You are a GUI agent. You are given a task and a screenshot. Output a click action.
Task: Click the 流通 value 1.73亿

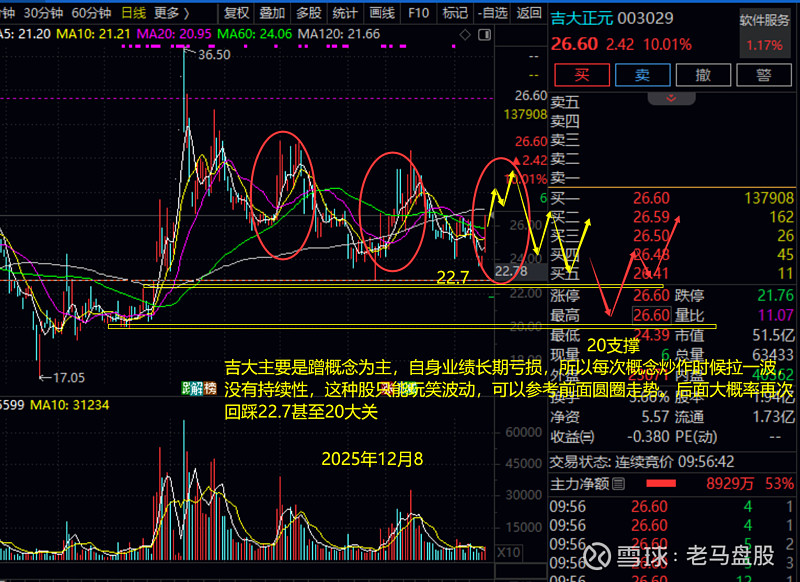click(773, 417)
